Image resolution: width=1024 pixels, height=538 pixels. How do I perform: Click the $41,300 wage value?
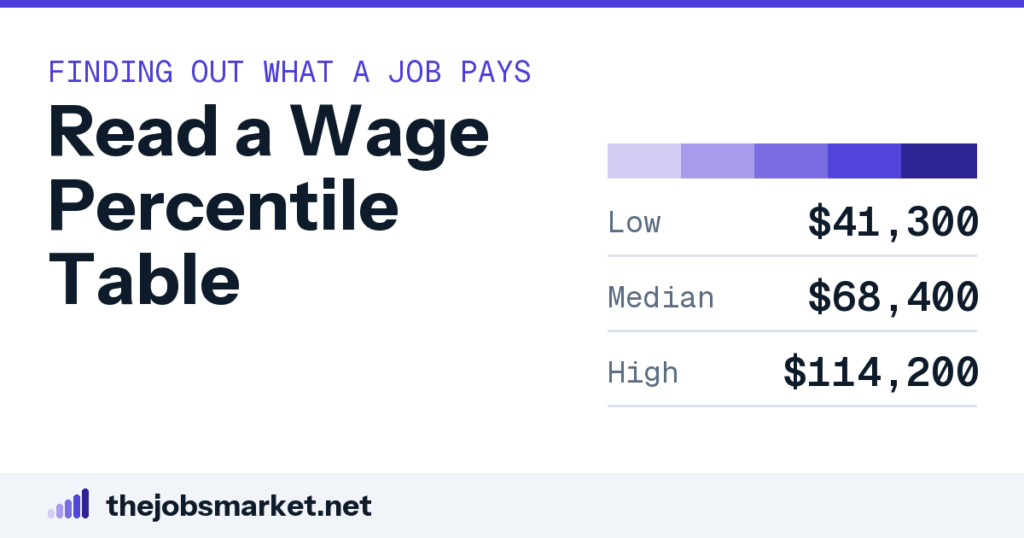893,222
